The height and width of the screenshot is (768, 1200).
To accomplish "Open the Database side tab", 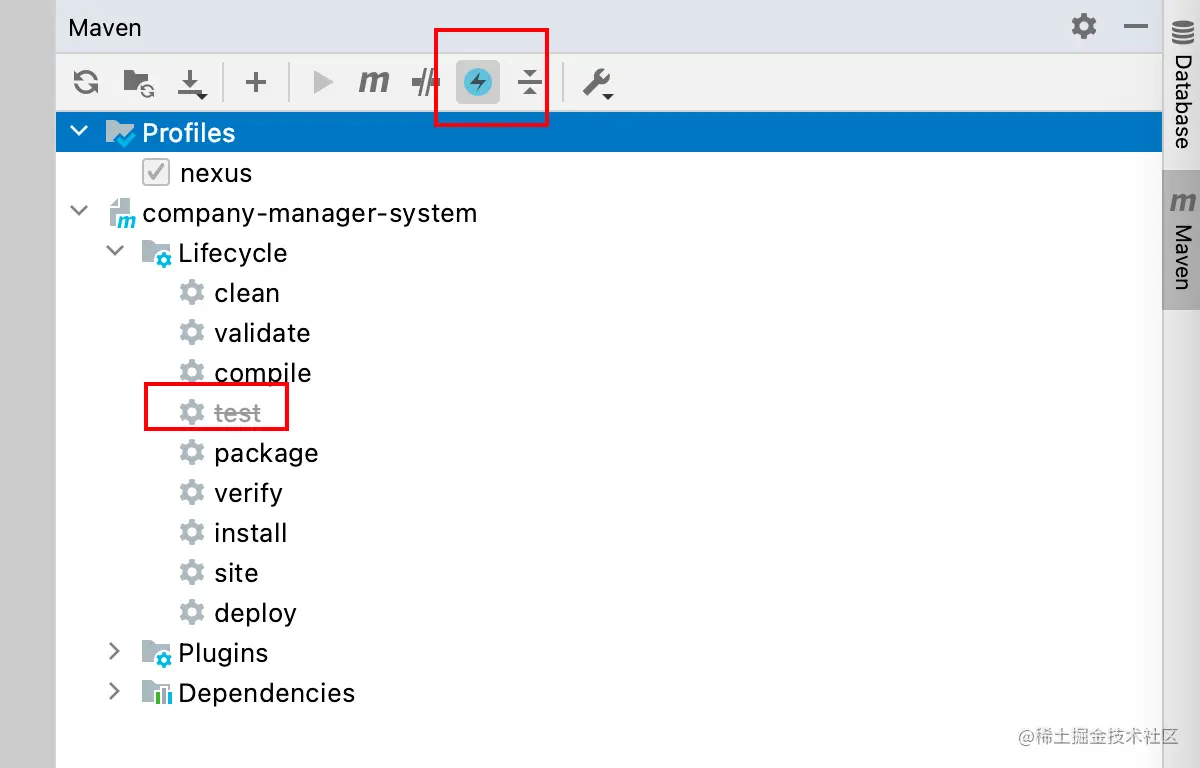I will (x=1182, y=85).
